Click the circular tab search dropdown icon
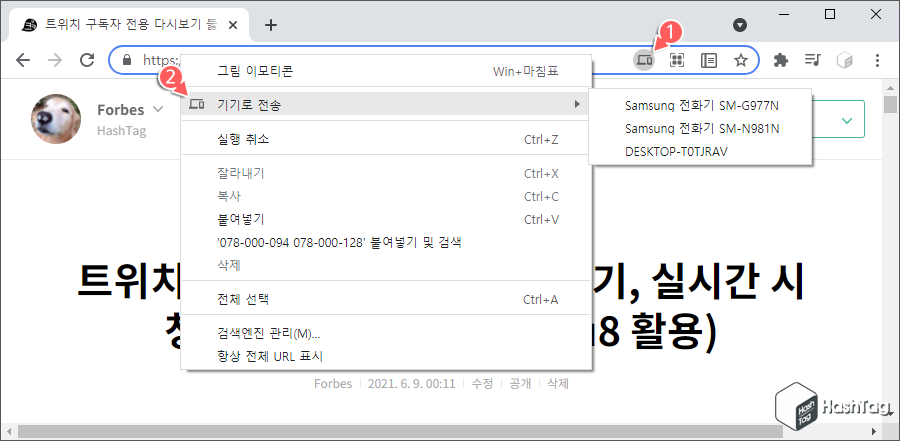 coord(740,25)
